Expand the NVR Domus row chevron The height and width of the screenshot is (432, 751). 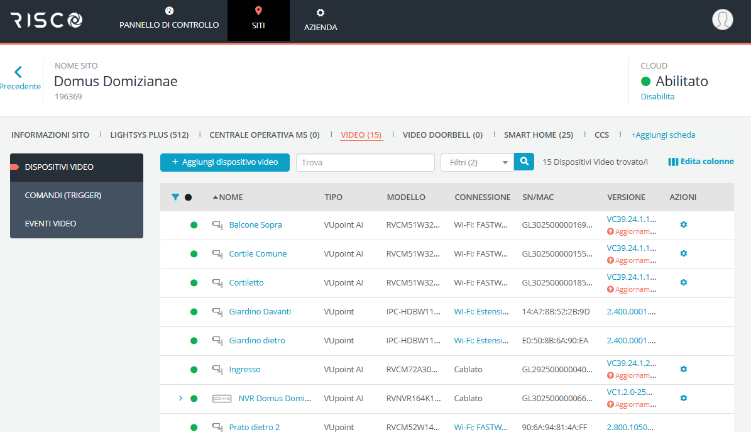pos(180,398)
